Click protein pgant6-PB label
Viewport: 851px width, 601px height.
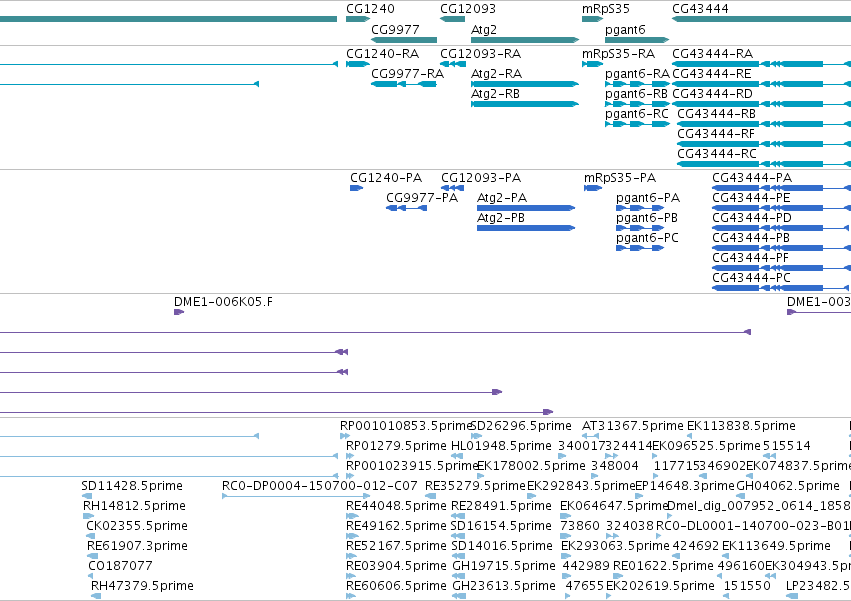(x=647, y=219)
